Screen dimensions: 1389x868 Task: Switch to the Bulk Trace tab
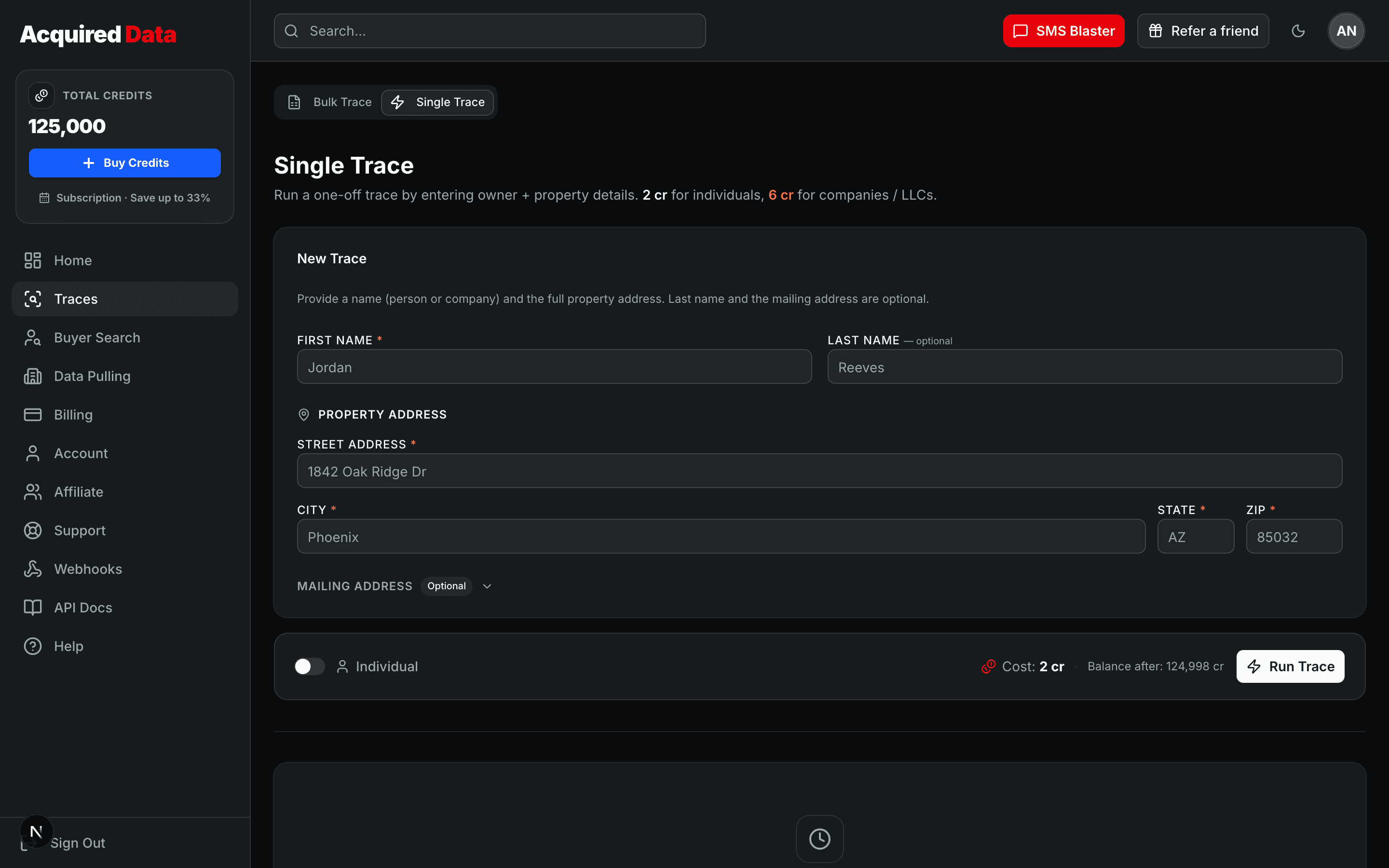click(x=329, y=102)
